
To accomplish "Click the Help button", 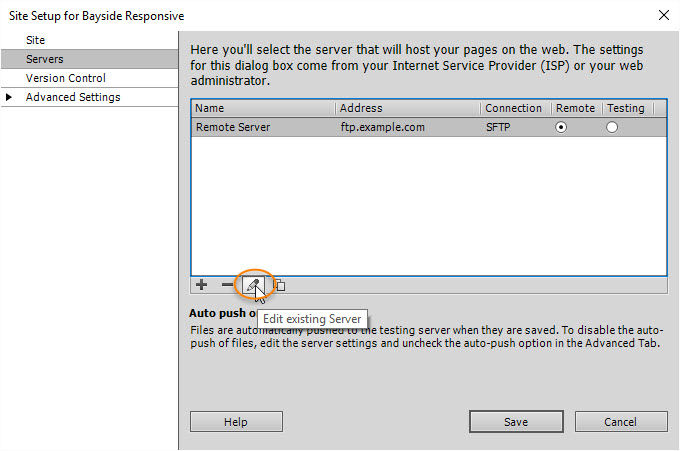I will point(236,422).
